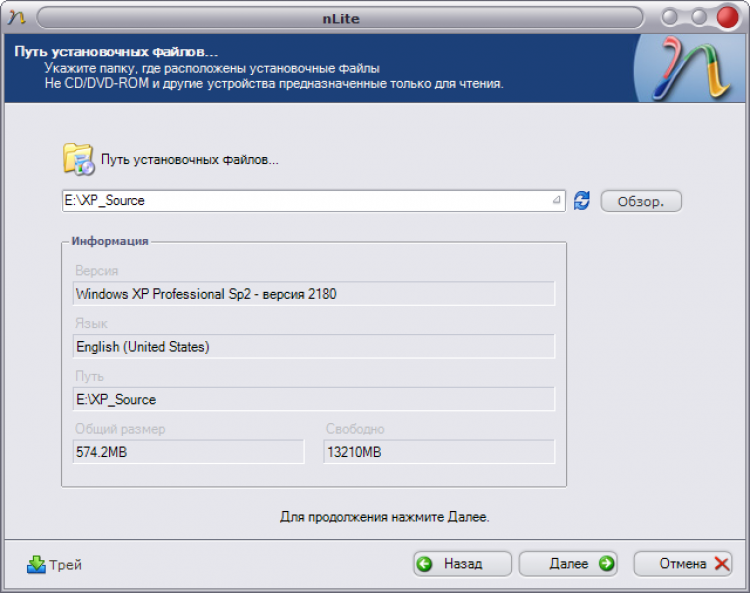Click the first gray title bar button
Image resolution: width=750 pixels, height=593 pixels.
point(670,17)
